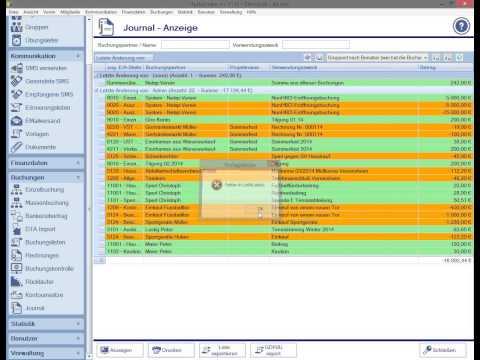Open the Rechnungen icon
The height and width of the screenshot is (360, 480).
17,255
